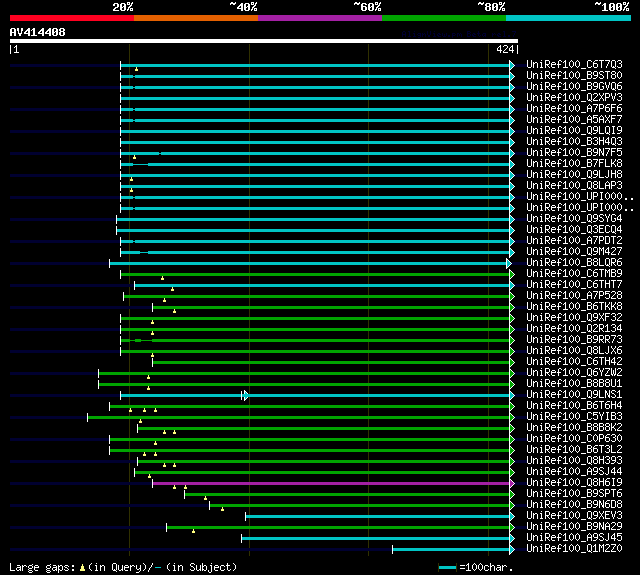Select the UniRef100_C5YIB3 label
640x575 pixels.
(574, 417)
